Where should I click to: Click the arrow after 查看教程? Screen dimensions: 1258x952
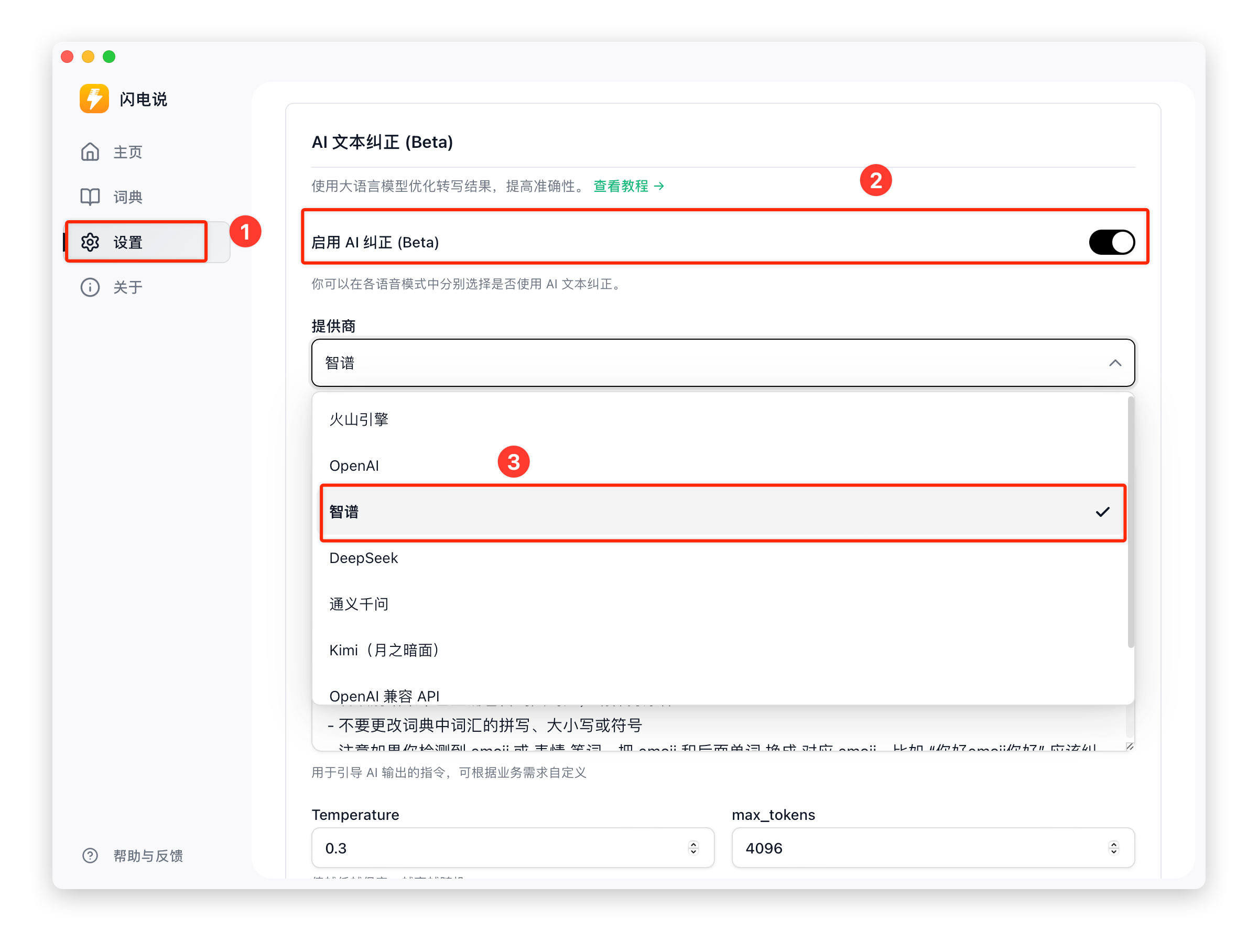[x=659, y=186]
